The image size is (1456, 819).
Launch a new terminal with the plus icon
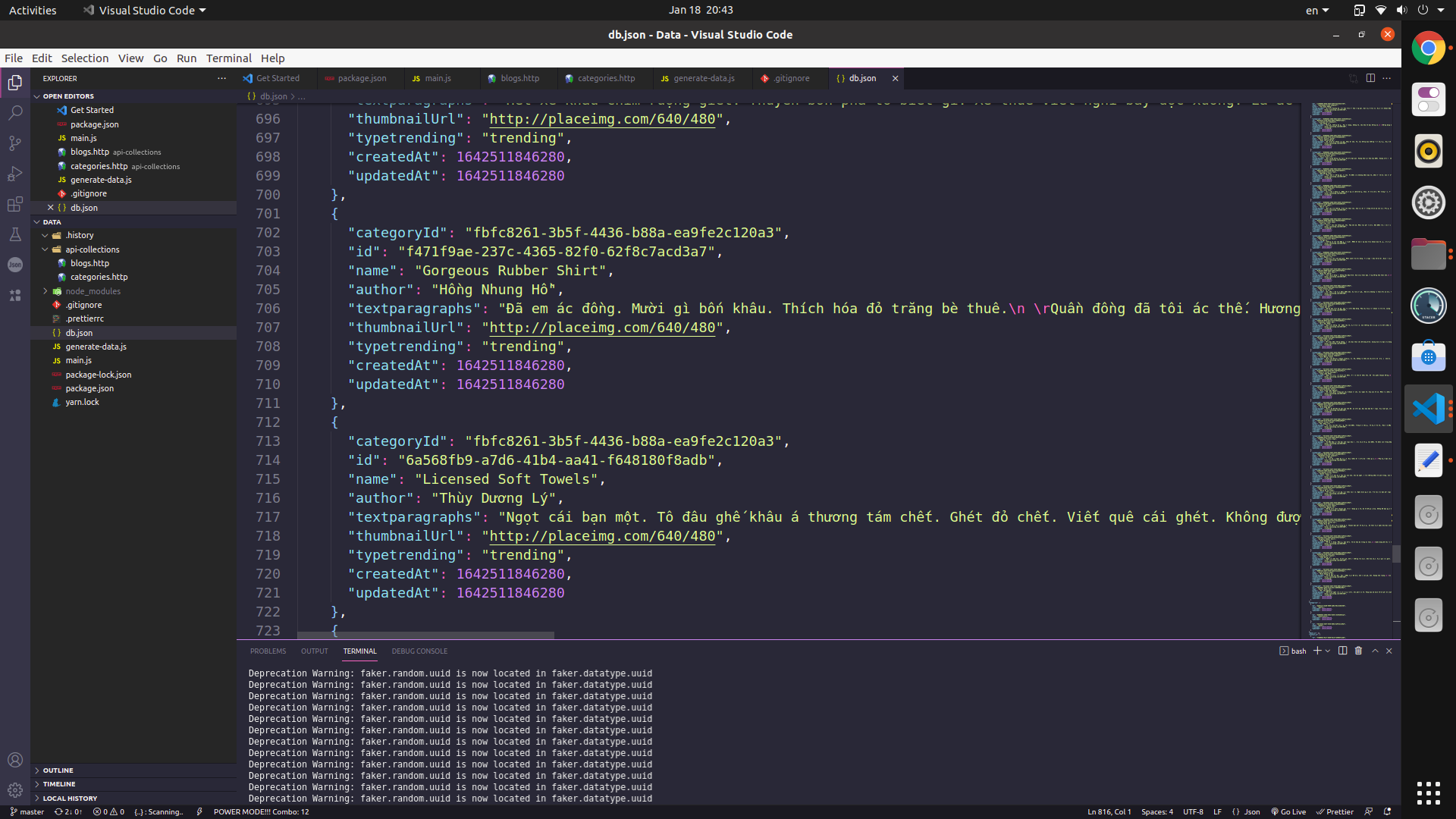(x=1317, y=651)
